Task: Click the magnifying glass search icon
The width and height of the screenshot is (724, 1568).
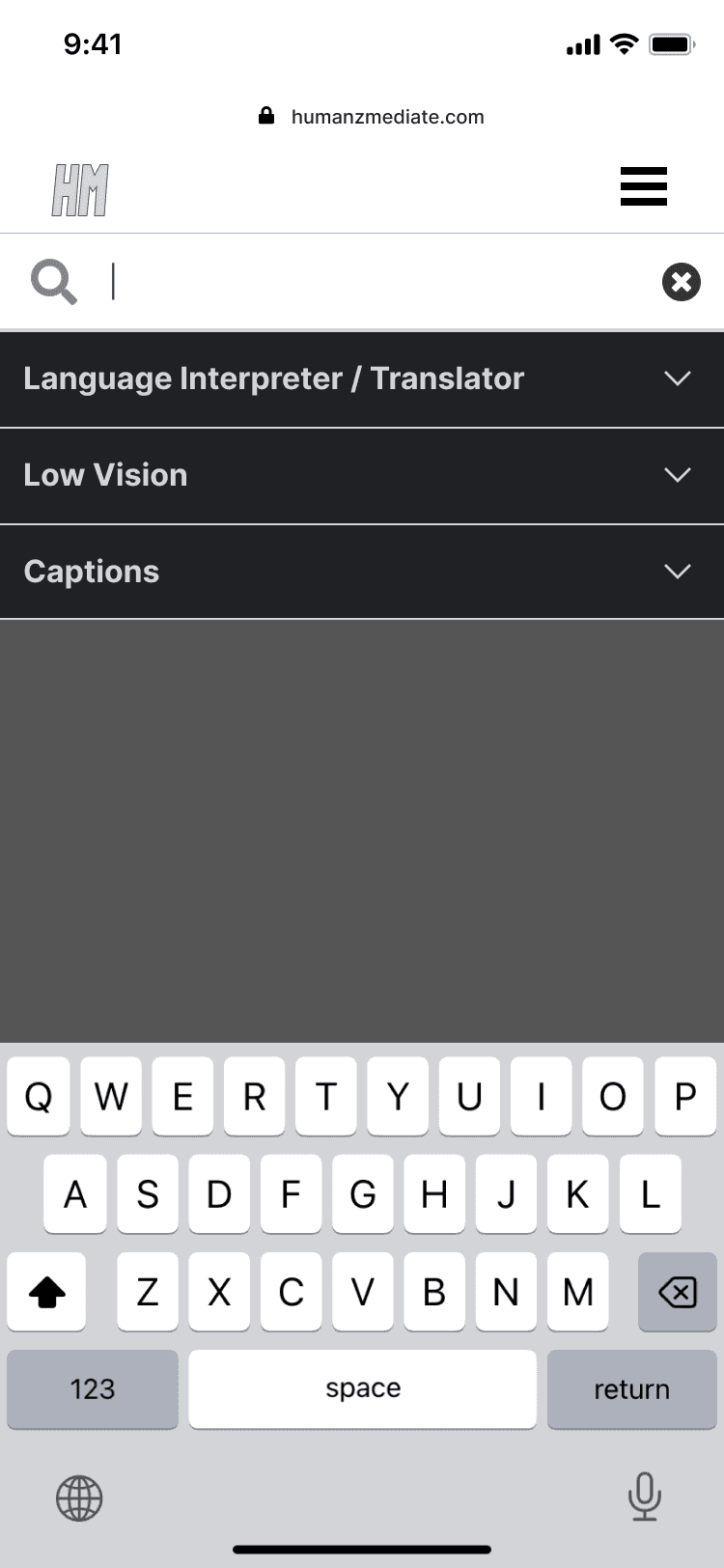Action: (53, 282)
